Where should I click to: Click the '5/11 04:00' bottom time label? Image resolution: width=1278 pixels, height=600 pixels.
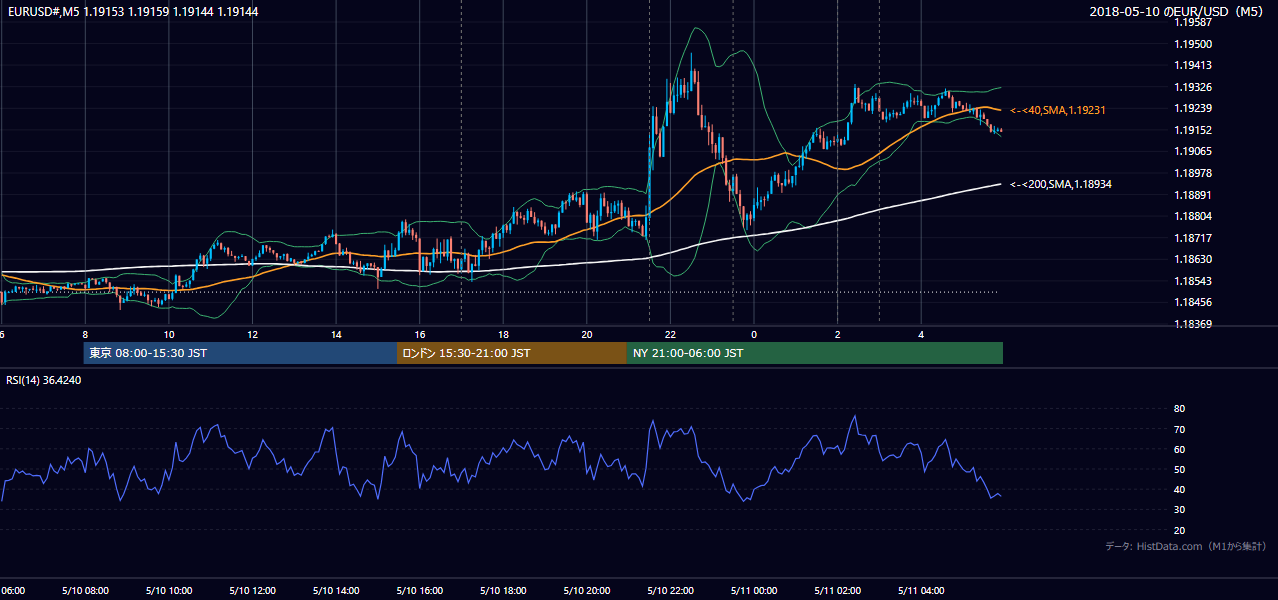click(x=921, y=591)
